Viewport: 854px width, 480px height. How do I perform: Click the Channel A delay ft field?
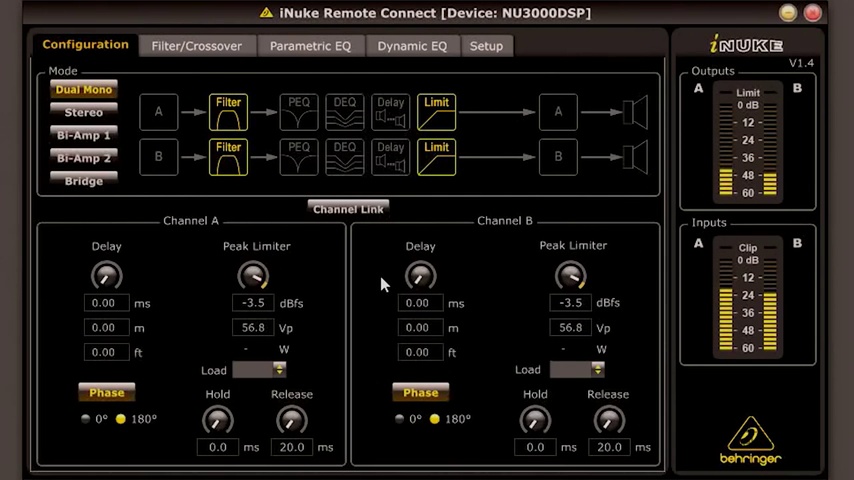click(x=107, y=352)
